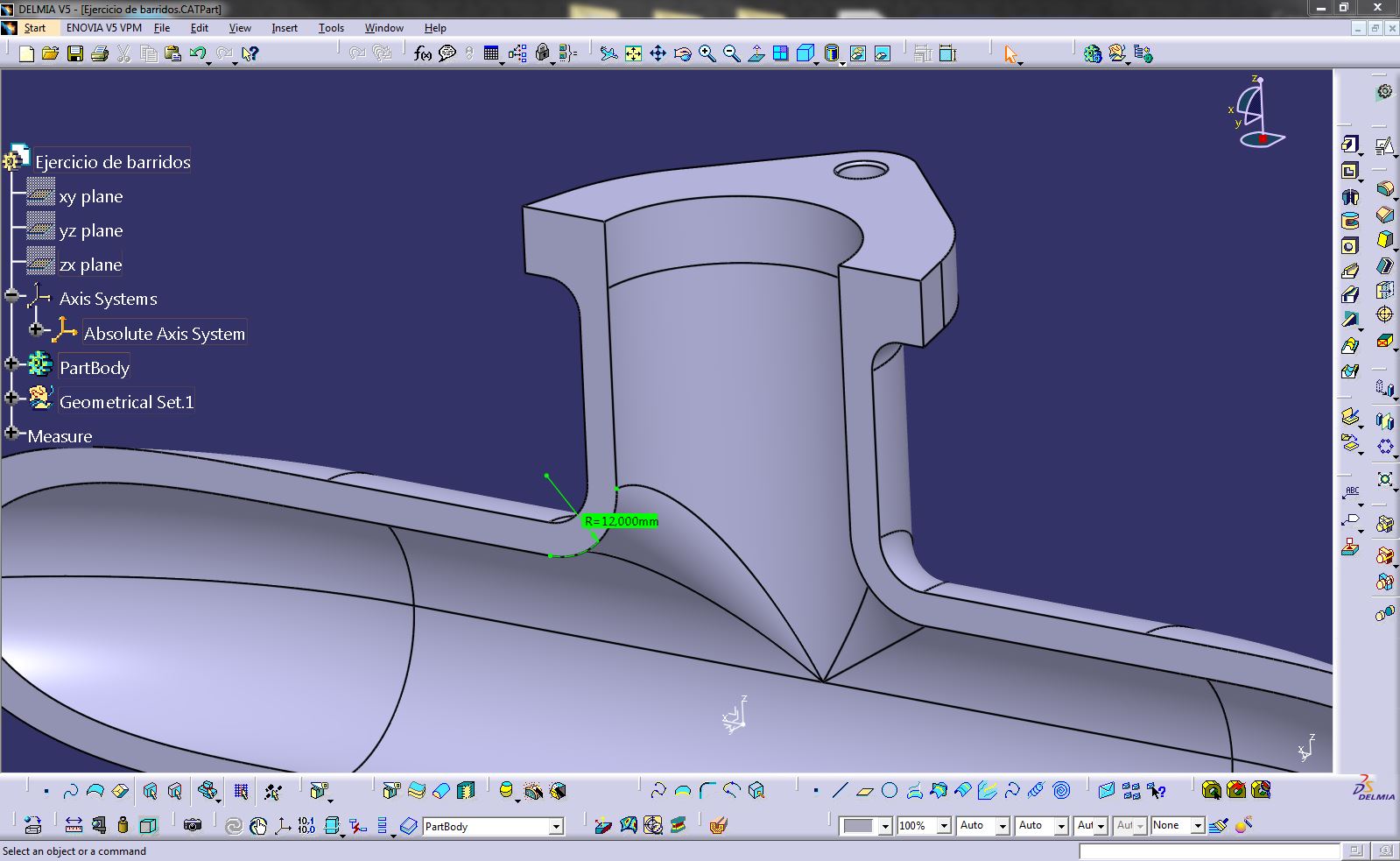
Task: Open the File menu
Action: pos(162,28)
